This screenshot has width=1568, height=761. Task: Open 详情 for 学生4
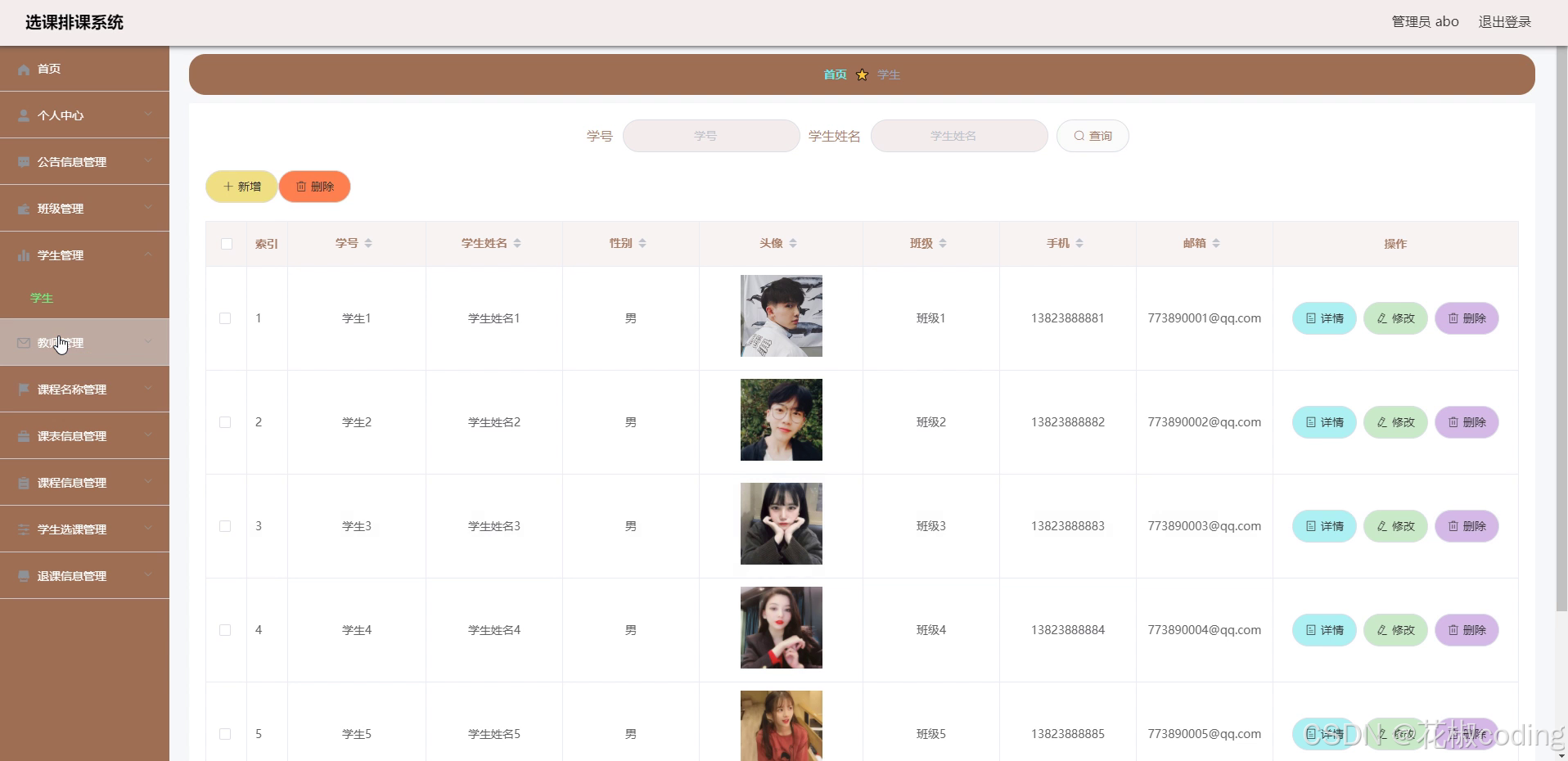tap(1324, 630)
